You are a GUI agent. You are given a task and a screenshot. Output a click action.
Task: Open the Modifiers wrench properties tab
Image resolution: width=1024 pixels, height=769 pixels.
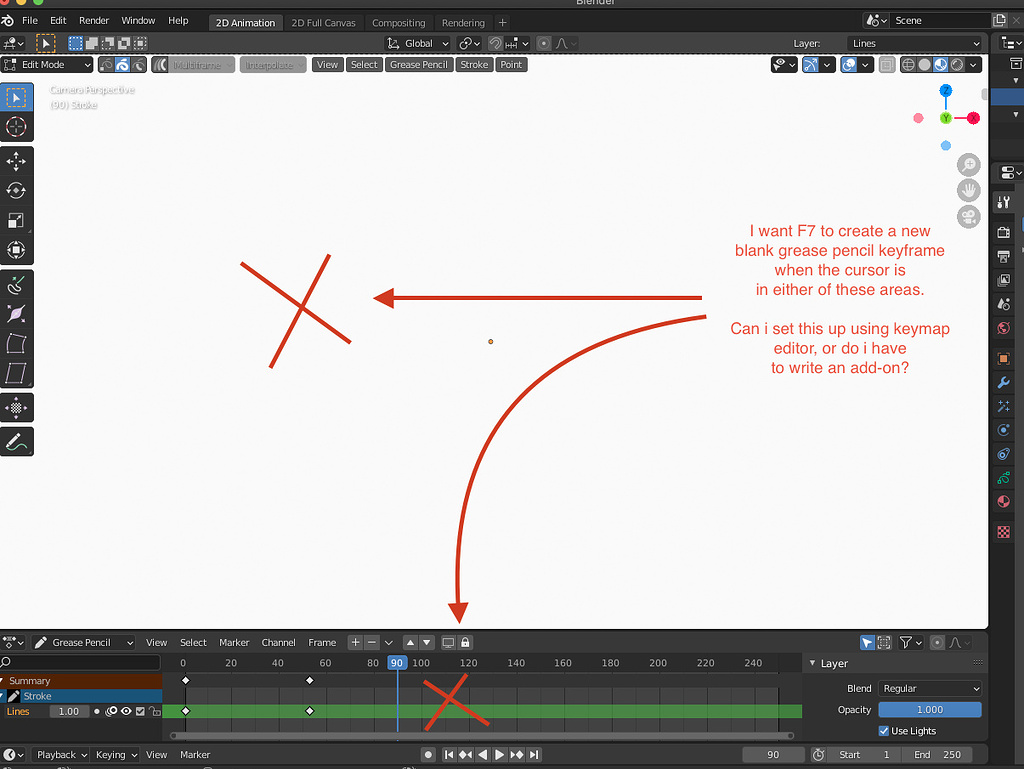point(1004,383)
